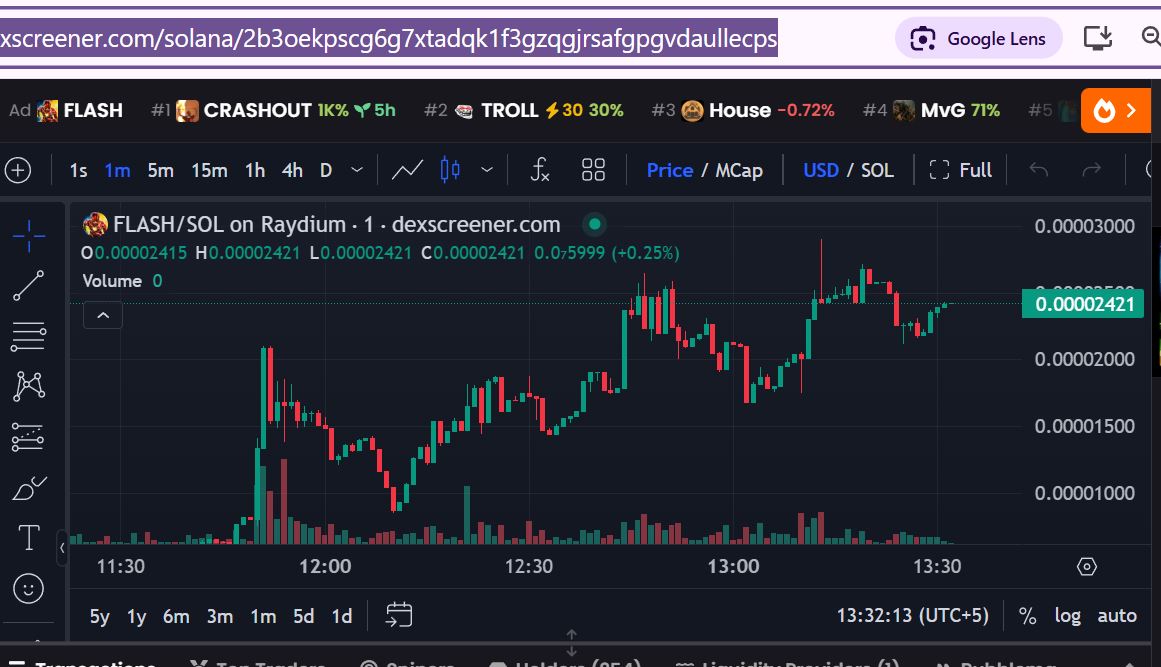Select the horizontal lines Fibonacci tool
This screenshot has width=1161, height=667.
pyautogui.click(x=29, y=336)
